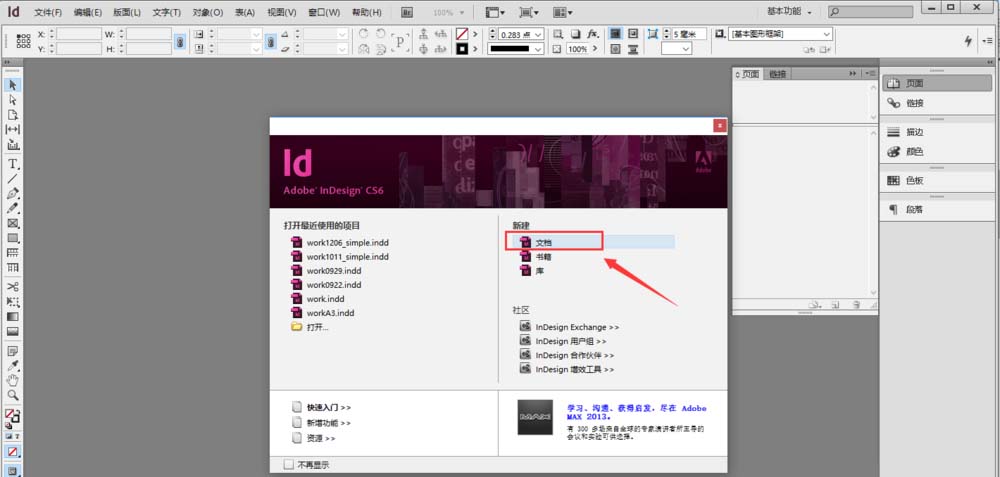Select the Eyedropper tool

tap(13, 366)
